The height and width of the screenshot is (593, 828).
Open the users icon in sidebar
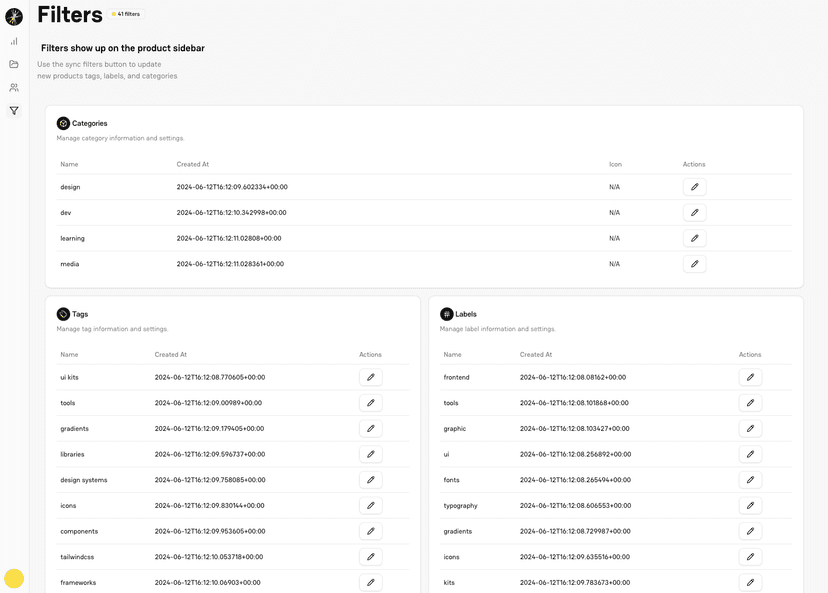14,88
